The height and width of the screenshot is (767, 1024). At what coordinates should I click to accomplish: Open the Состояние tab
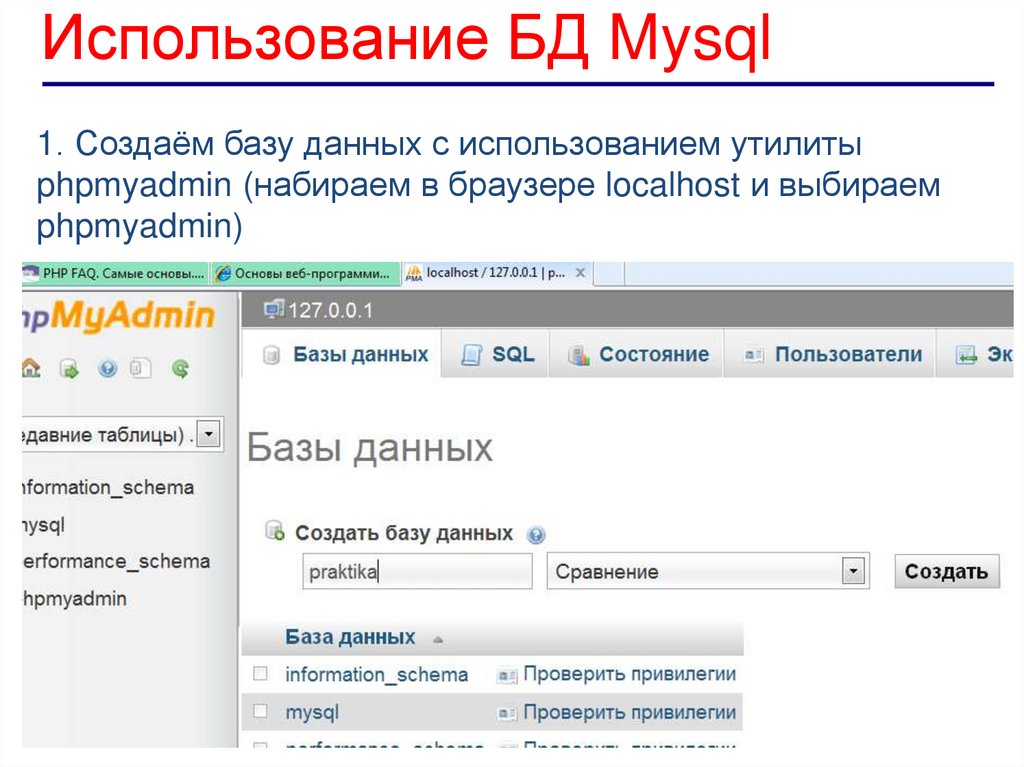(x=637, y=355)
